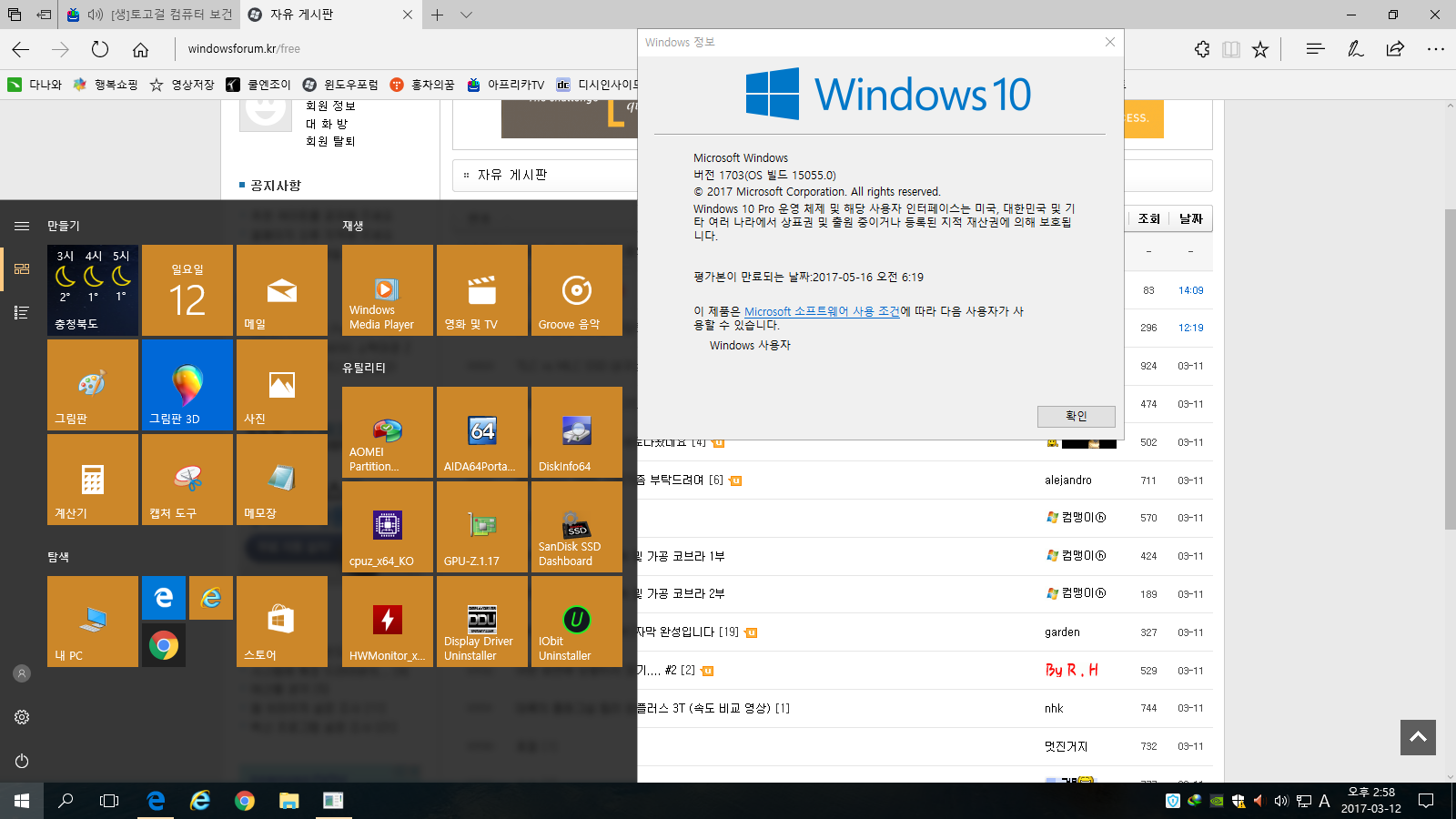Open the 충청북도 weather tile

tap(93, 290)
